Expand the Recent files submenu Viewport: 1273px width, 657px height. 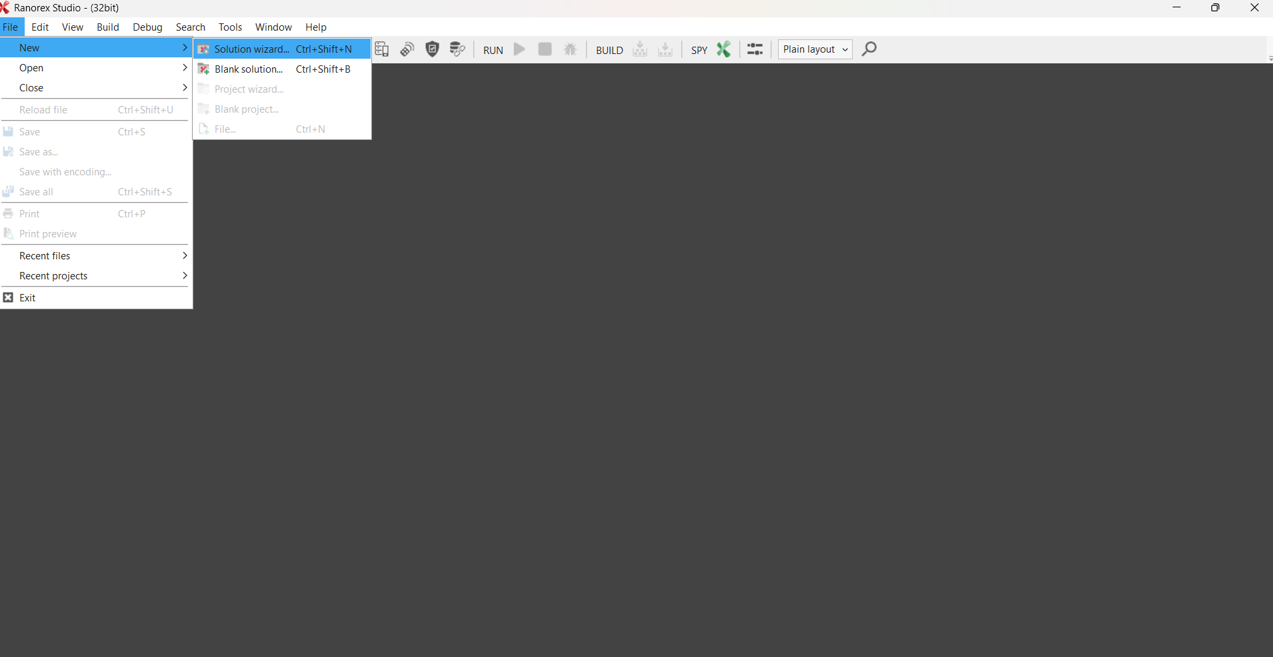[x=96, y=256]
